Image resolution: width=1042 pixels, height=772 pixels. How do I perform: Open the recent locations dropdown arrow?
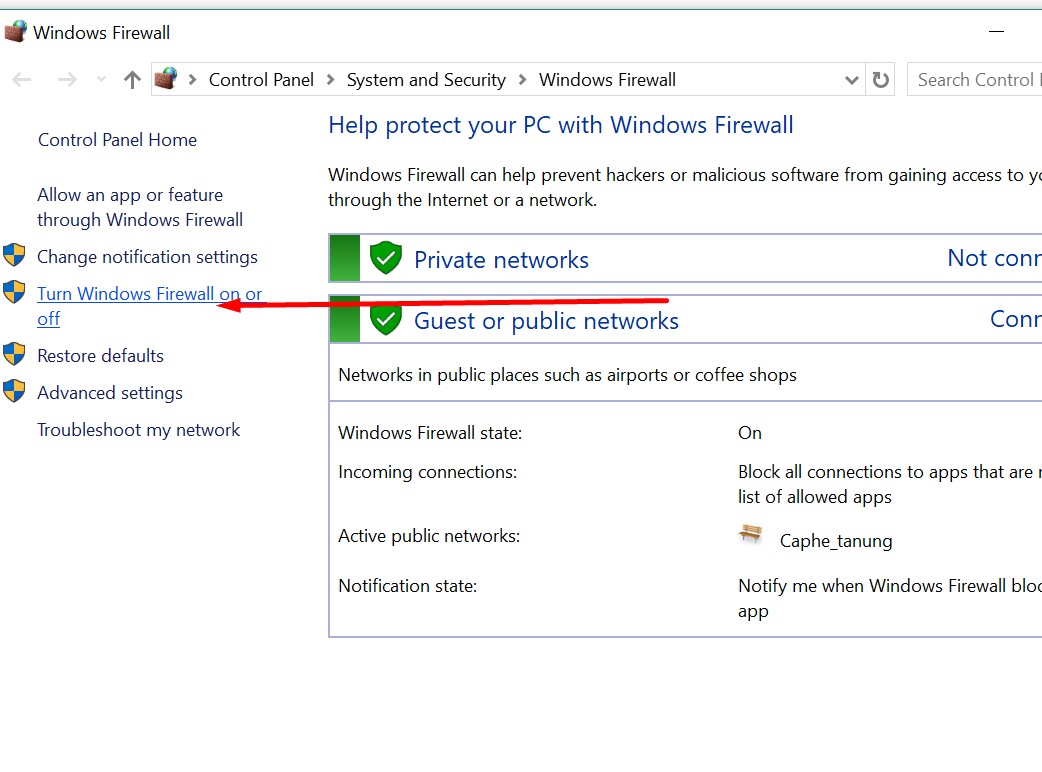[x=101, y=80]
